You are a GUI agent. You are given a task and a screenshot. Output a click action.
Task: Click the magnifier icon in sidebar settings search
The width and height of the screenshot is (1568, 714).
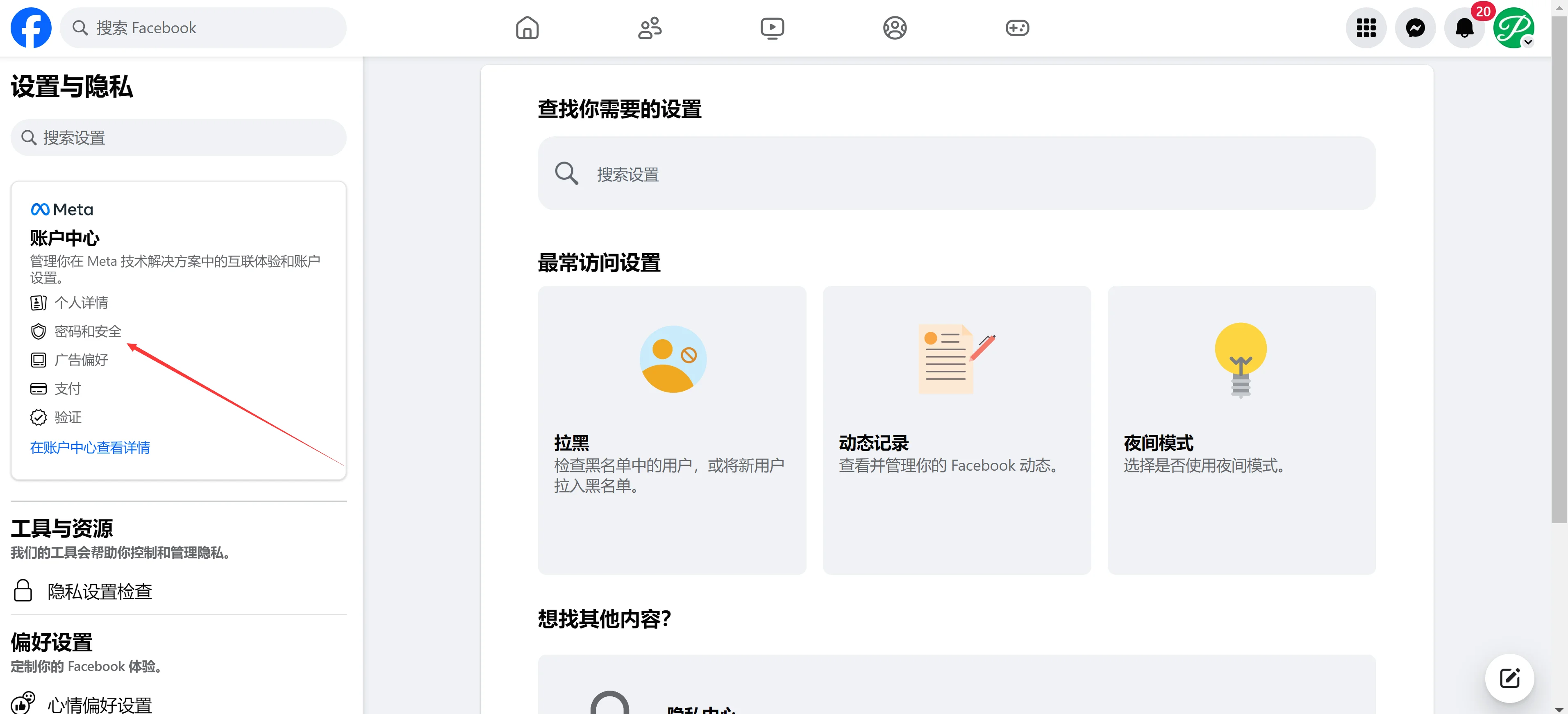[x=29, y=138]
